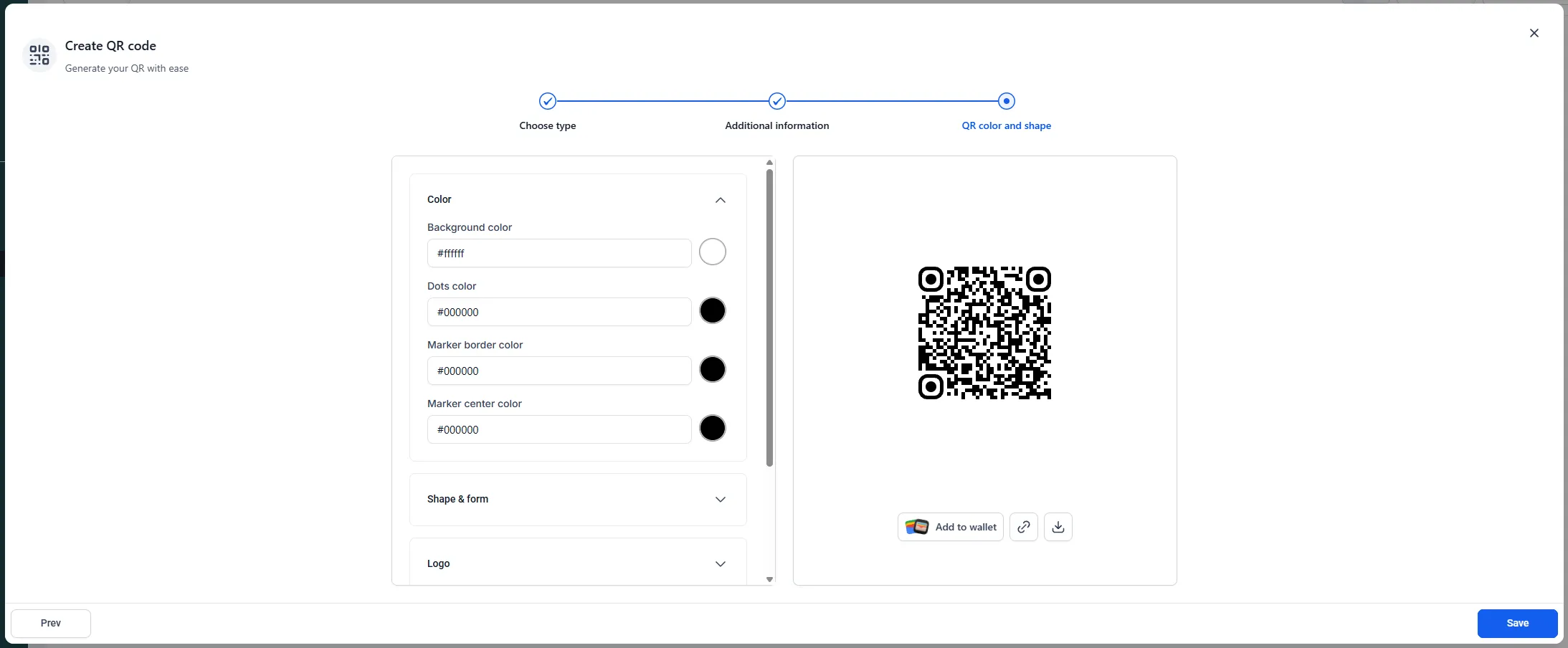Click the Marker border color hex input field
This screenshot has width=1568, height=648.
click(559, 371)
